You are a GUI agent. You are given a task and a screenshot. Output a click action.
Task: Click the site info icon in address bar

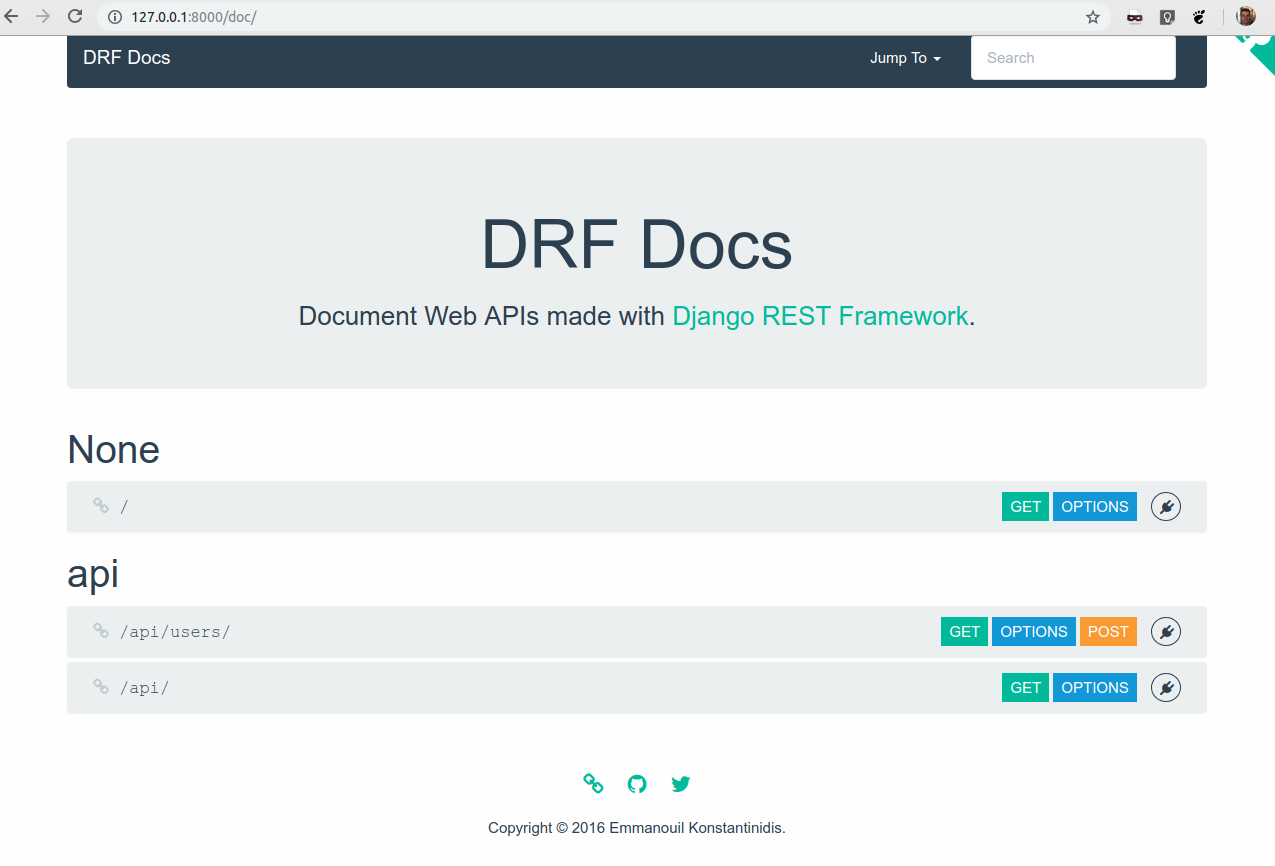coord(114,17)
